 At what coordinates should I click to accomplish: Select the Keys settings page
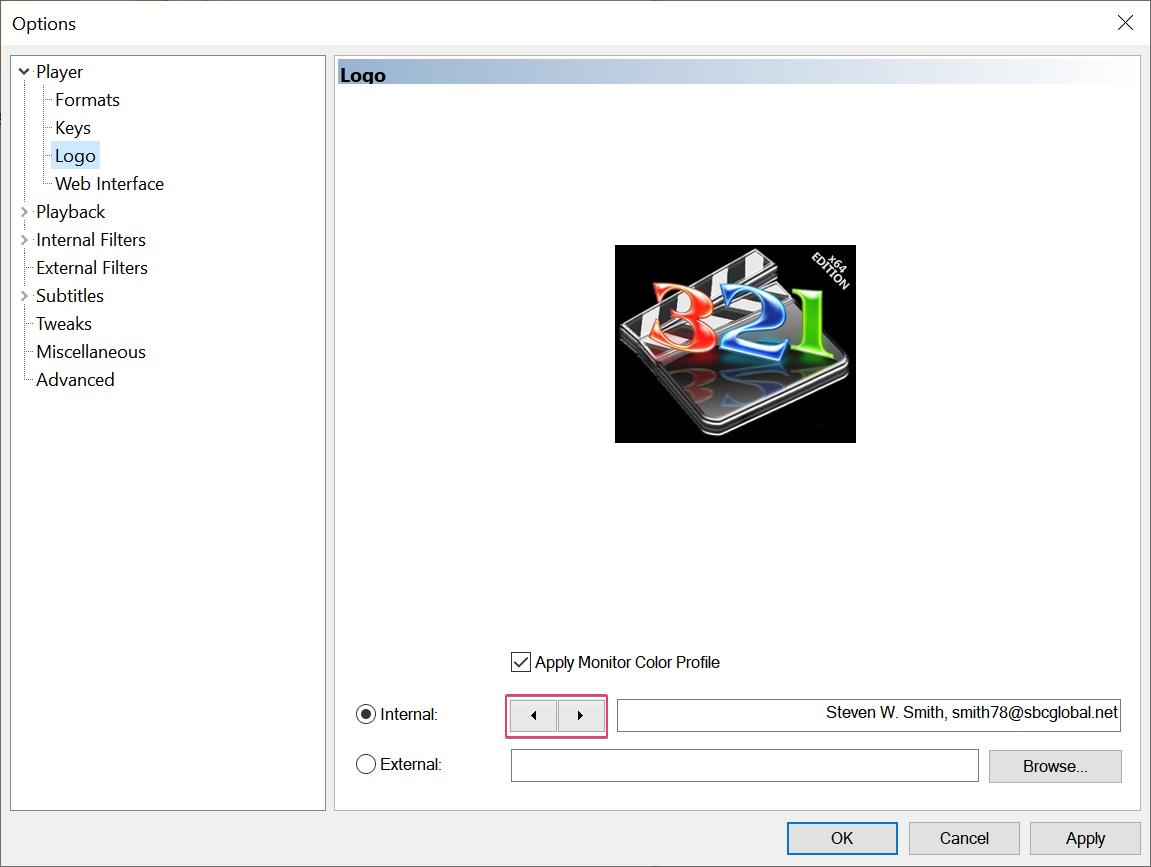[71, 127]
